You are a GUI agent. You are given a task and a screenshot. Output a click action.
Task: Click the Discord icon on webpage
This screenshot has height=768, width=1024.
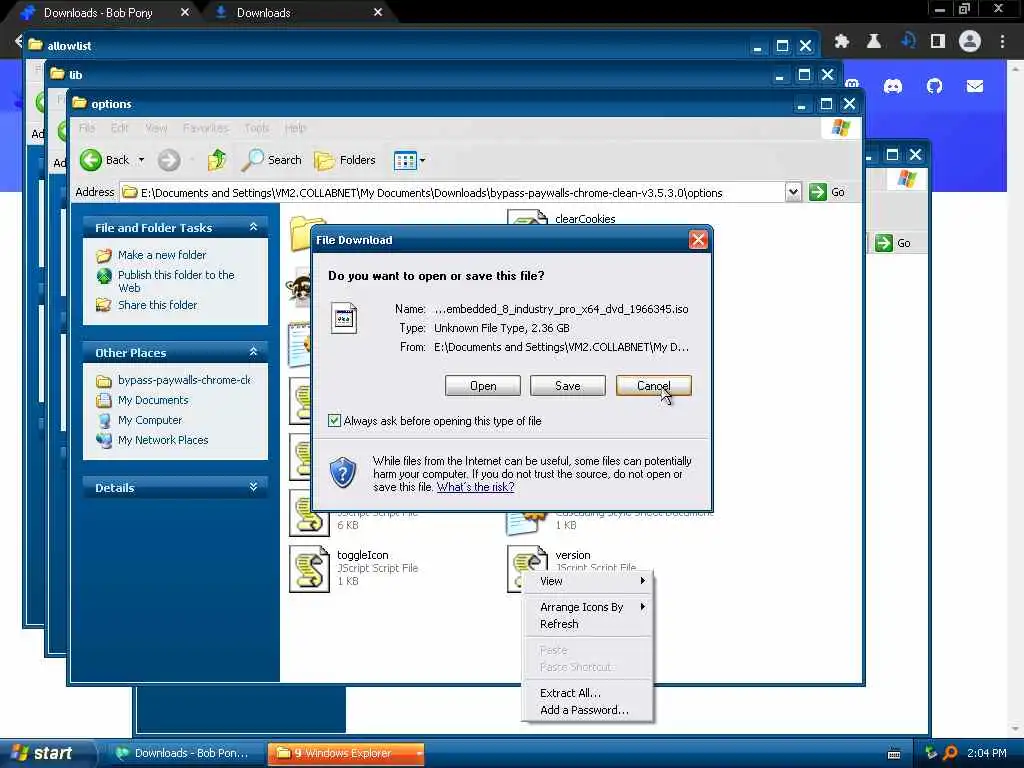pyautogui.click(x=893, y=86)
